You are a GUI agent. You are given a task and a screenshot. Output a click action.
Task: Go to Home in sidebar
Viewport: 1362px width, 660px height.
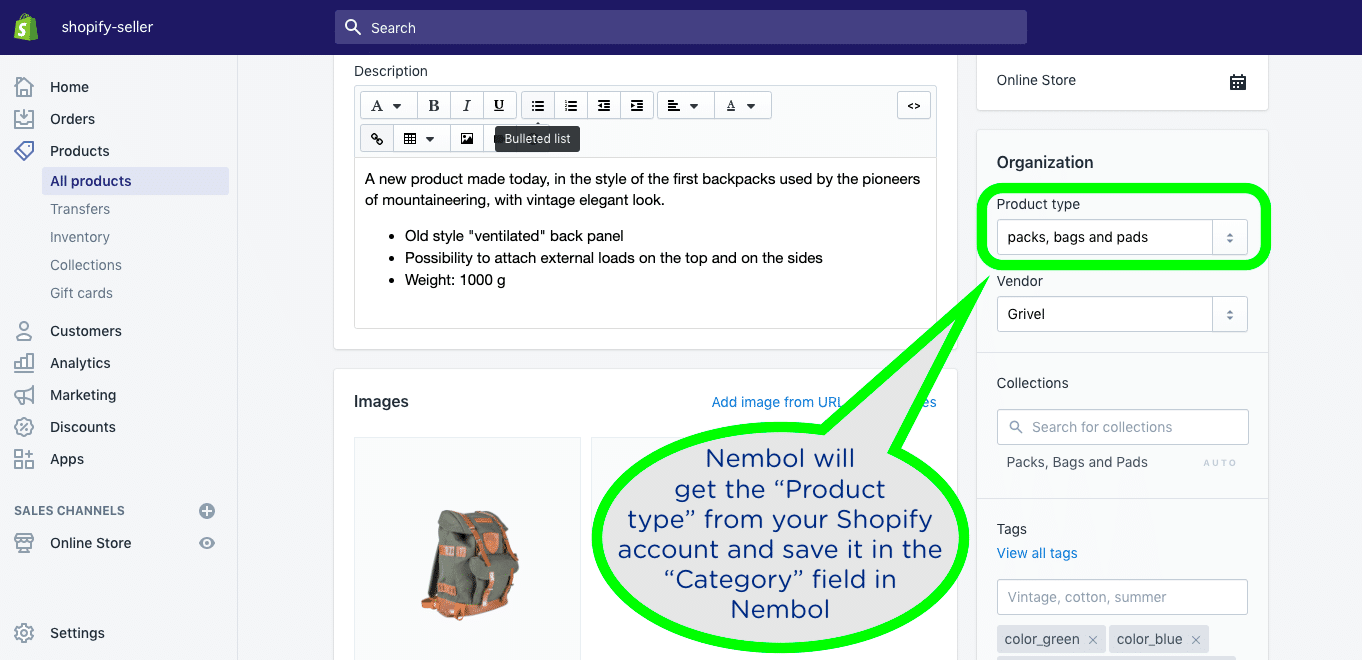pyautogui.click(x=69, y=87)
